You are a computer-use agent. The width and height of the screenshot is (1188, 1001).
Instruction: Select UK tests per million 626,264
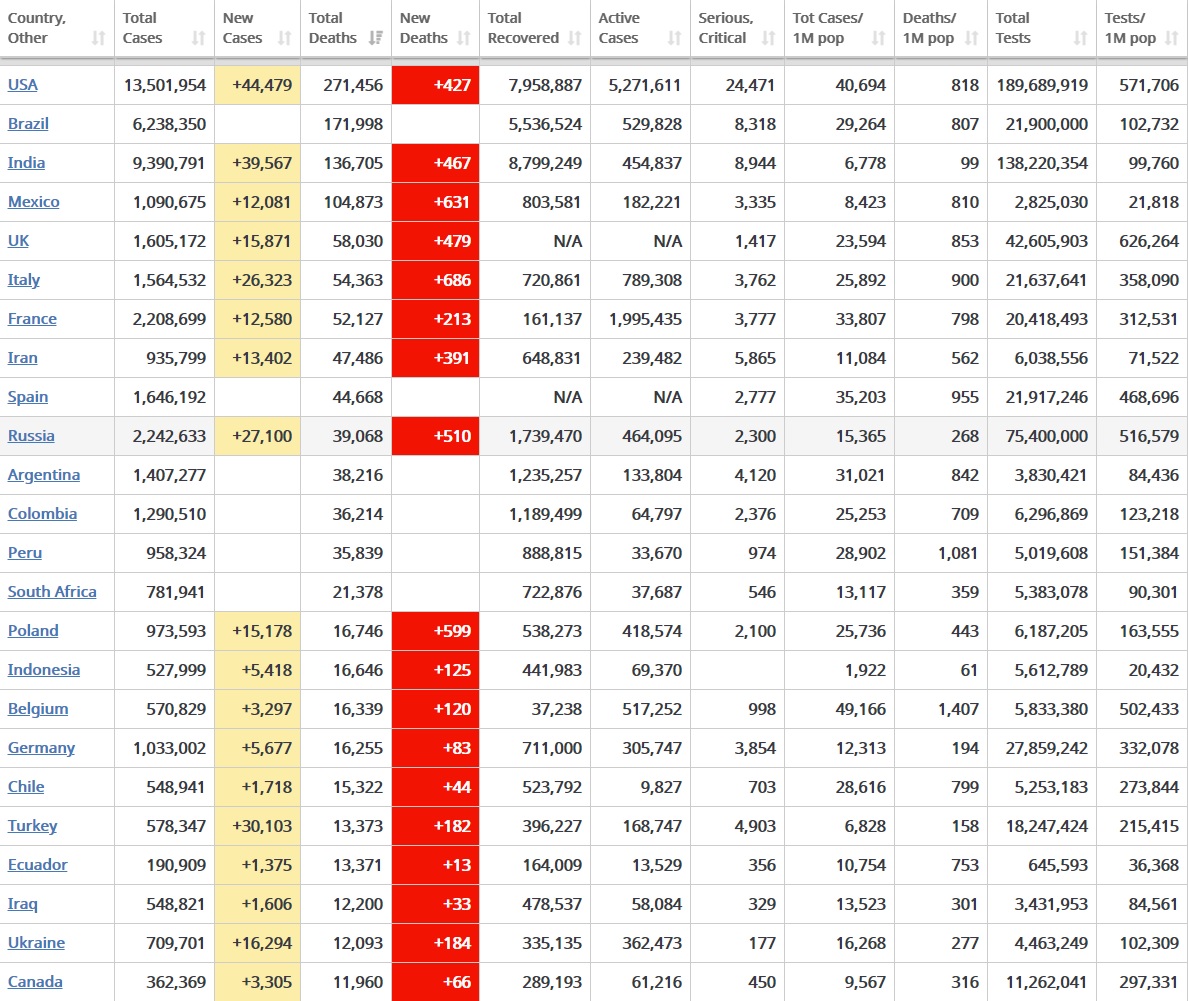pos(1149,241)
